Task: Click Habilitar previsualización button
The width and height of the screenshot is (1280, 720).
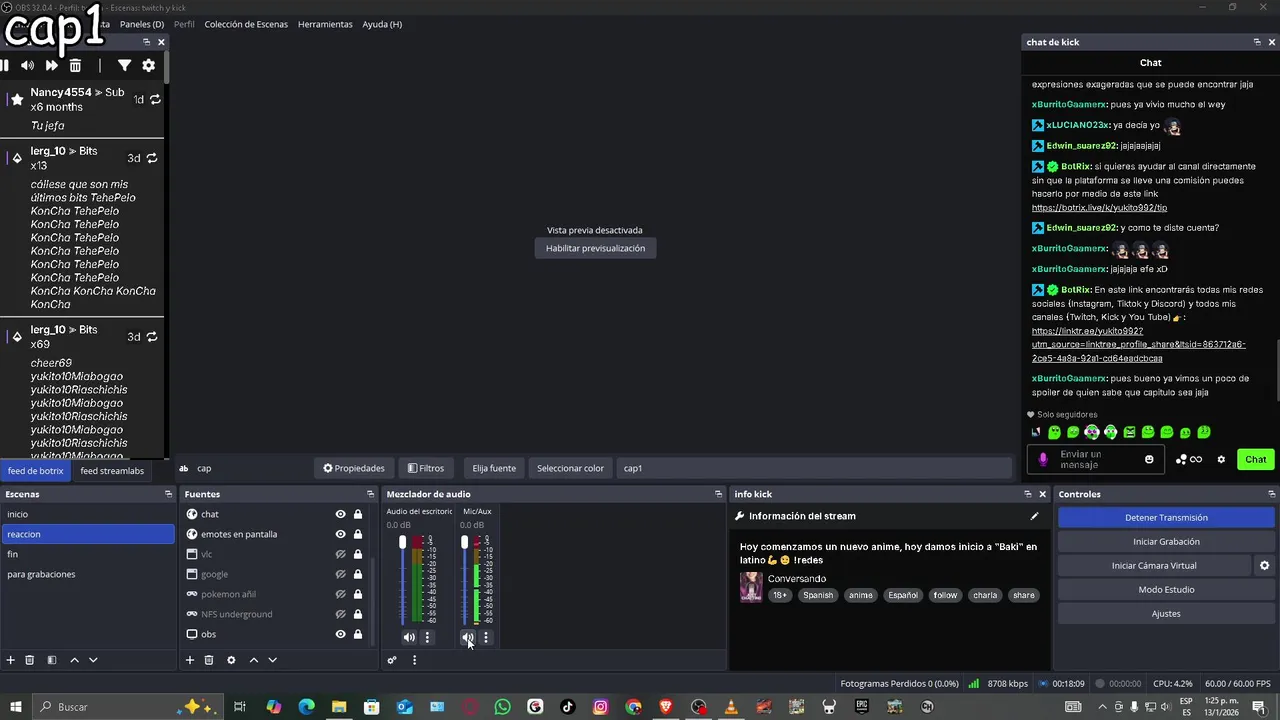Action: coord(595,248)
